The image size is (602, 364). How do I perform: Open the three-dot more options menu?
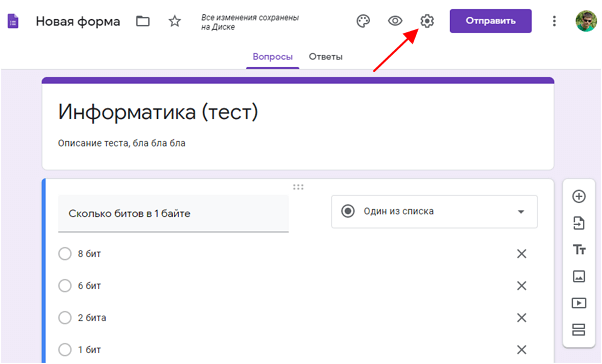(x=554, y=21)
